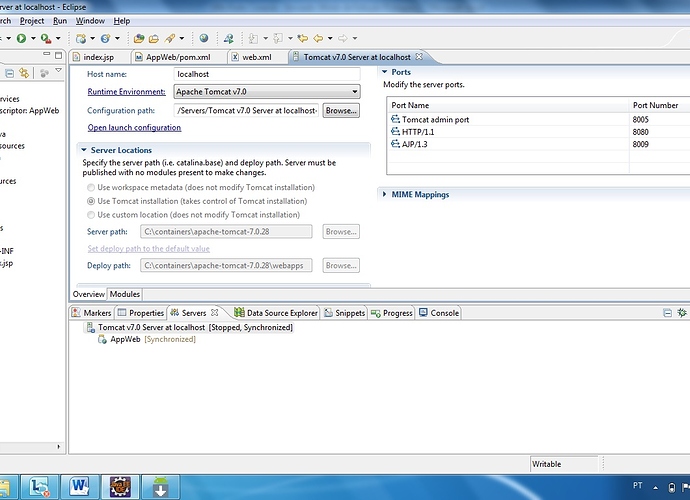Viewport: 690px width, 500px height.
Task: Maximize the left Project Explorer panel
Action: (x=58, y=55)
